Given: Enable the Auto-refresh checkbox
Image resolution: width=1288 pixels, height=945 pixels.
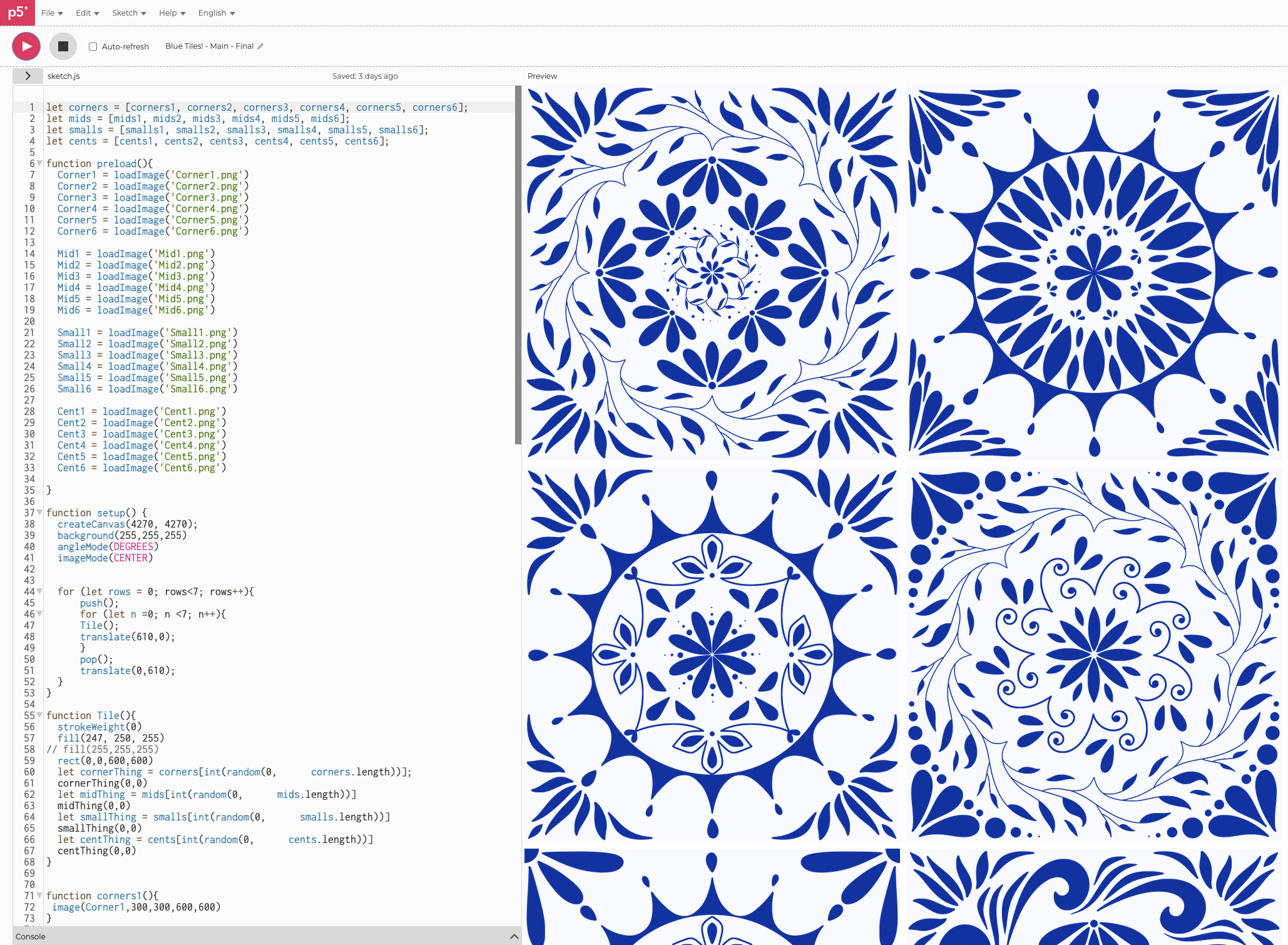Looking at the screenshot, I should [92, 46].
